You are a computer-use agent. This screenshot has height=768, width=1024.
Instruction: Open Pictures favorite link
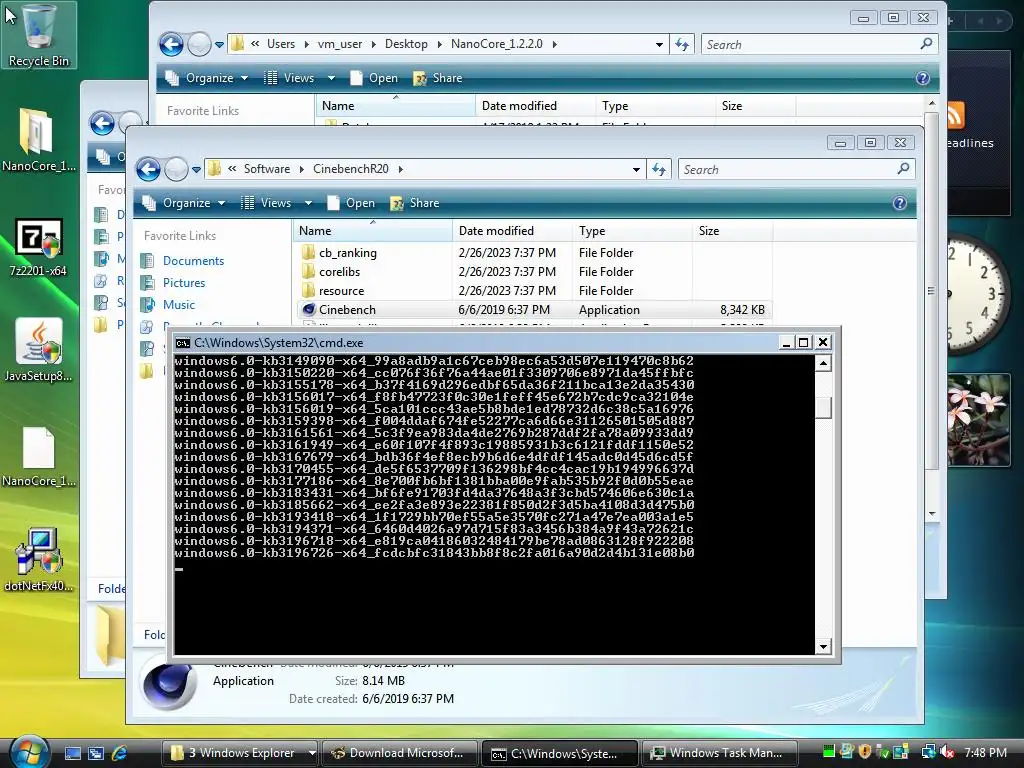tap(184, 283)
